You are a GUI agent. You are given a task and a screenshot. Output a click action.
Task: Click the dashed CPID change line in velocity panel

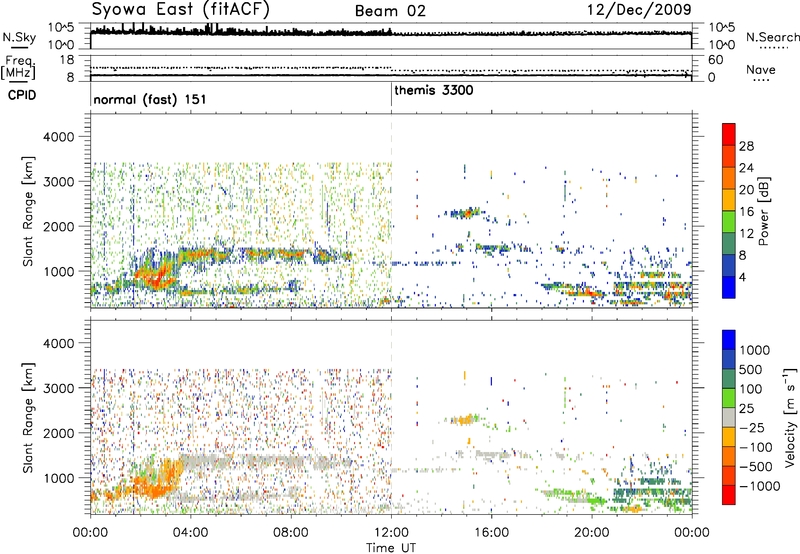tap(391, 416)
